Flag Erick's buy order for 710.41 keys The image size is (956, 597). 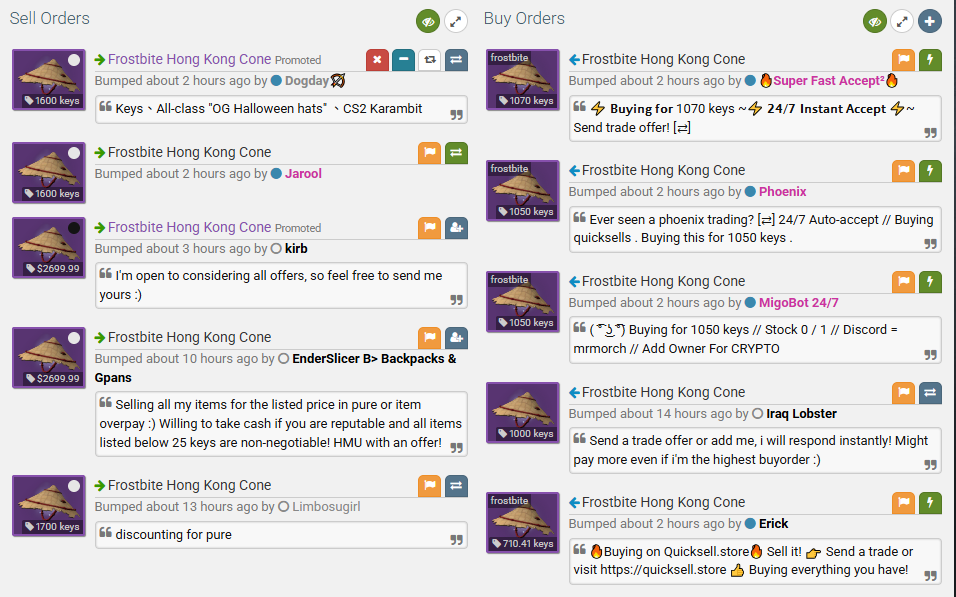coord(903,502)
